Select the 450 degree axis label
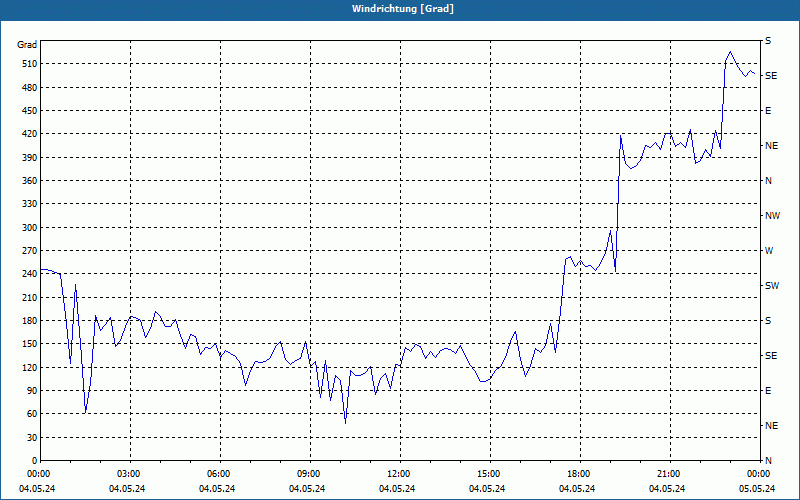Viewport: 800px width, 500px height. (29, 111)
